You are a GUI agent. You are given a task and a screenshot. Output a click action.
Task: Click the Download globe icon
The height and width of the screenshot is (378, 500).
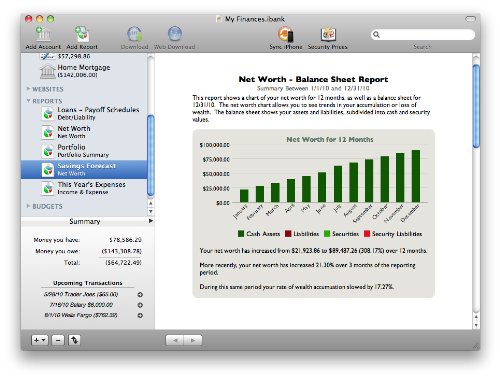[x=134, y=34]
